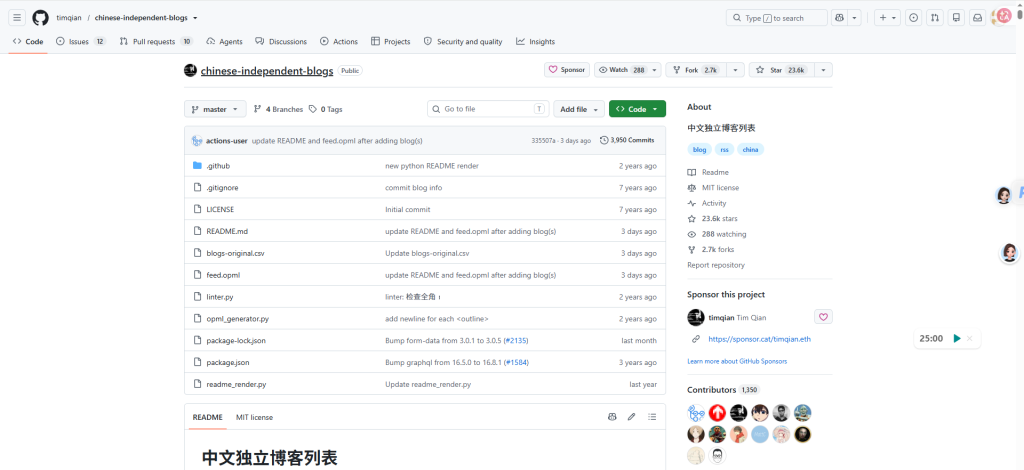Open the notifications inbox icon
The image size is (1024, 470).
[978, 18]
